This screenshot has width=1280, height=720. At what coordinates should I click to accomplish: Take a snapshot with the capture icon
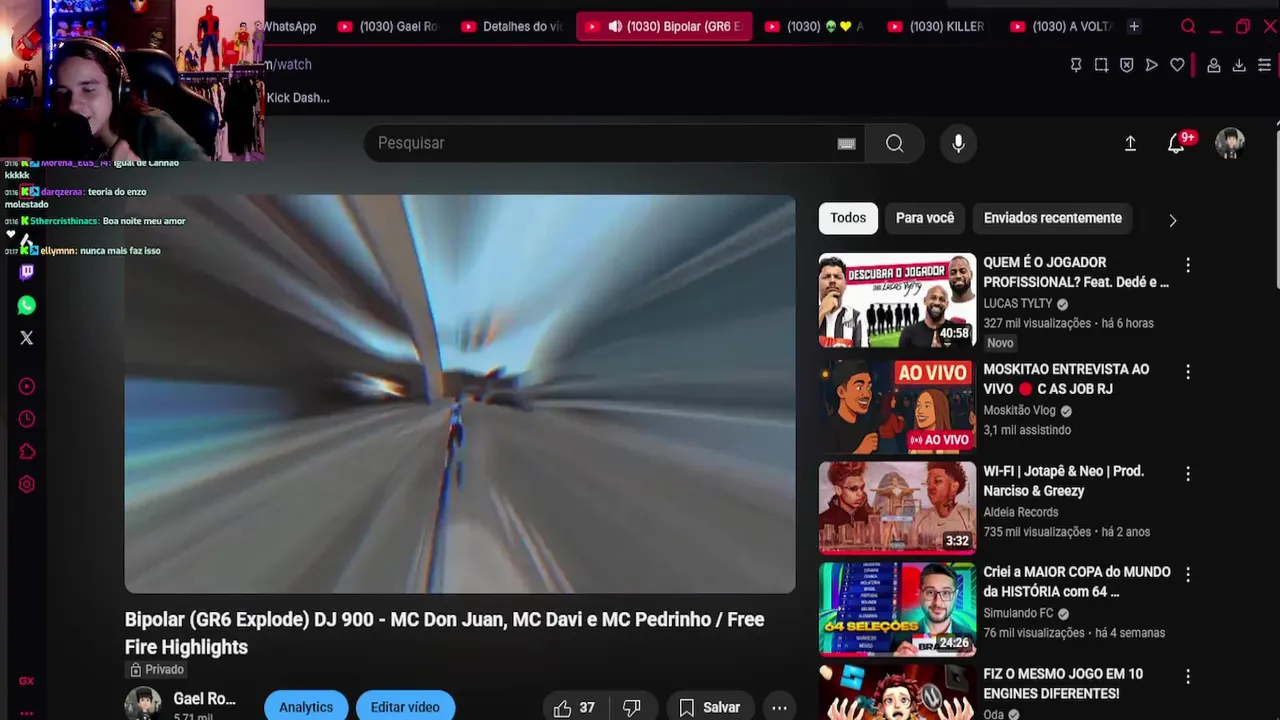click(x=1101, y=65)
